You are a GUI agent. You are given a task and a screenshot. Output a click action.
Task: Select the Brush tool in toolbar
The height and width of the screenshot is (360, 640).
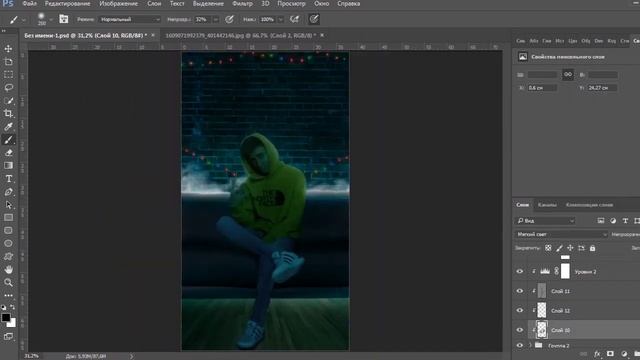8,140
